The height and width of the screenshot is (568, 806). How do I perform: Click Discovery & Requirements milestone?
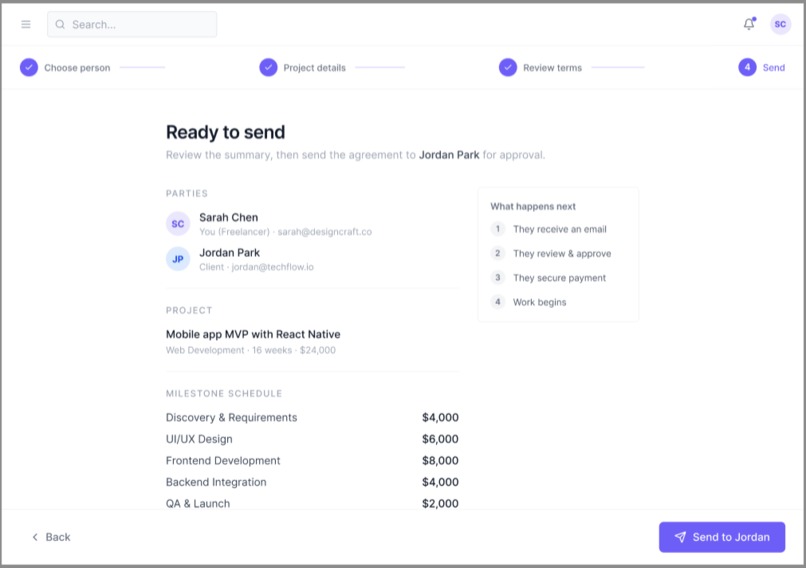tap(231, 417)
